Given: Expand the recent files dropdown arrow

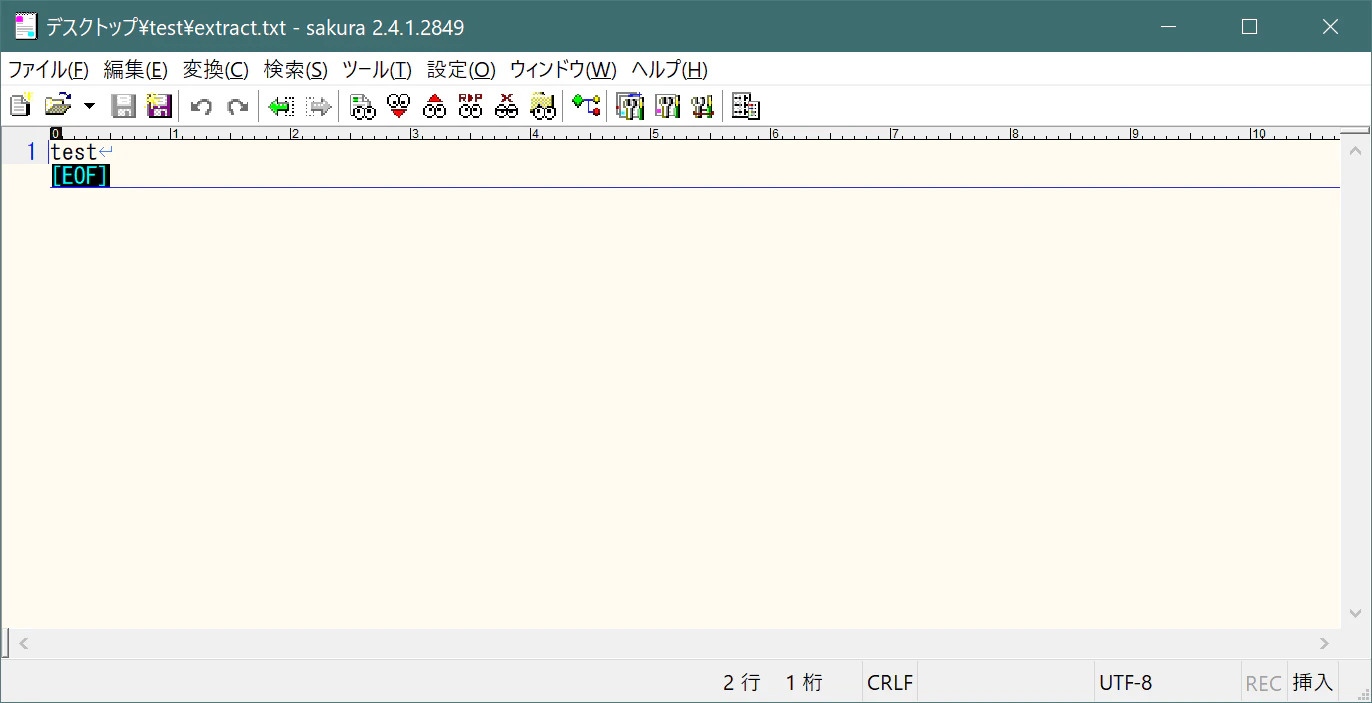Looking at the screenshot, I should point(89,105).
